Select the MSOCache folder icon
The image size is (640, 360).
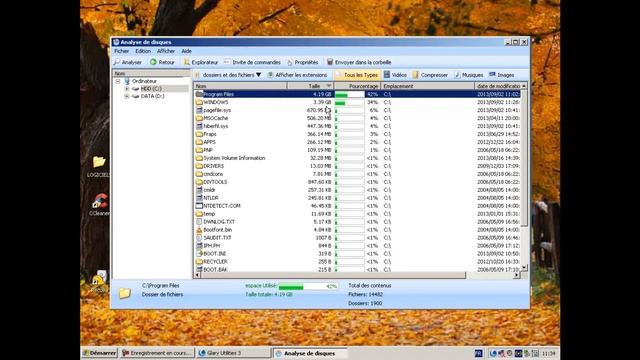click(199, 118)
